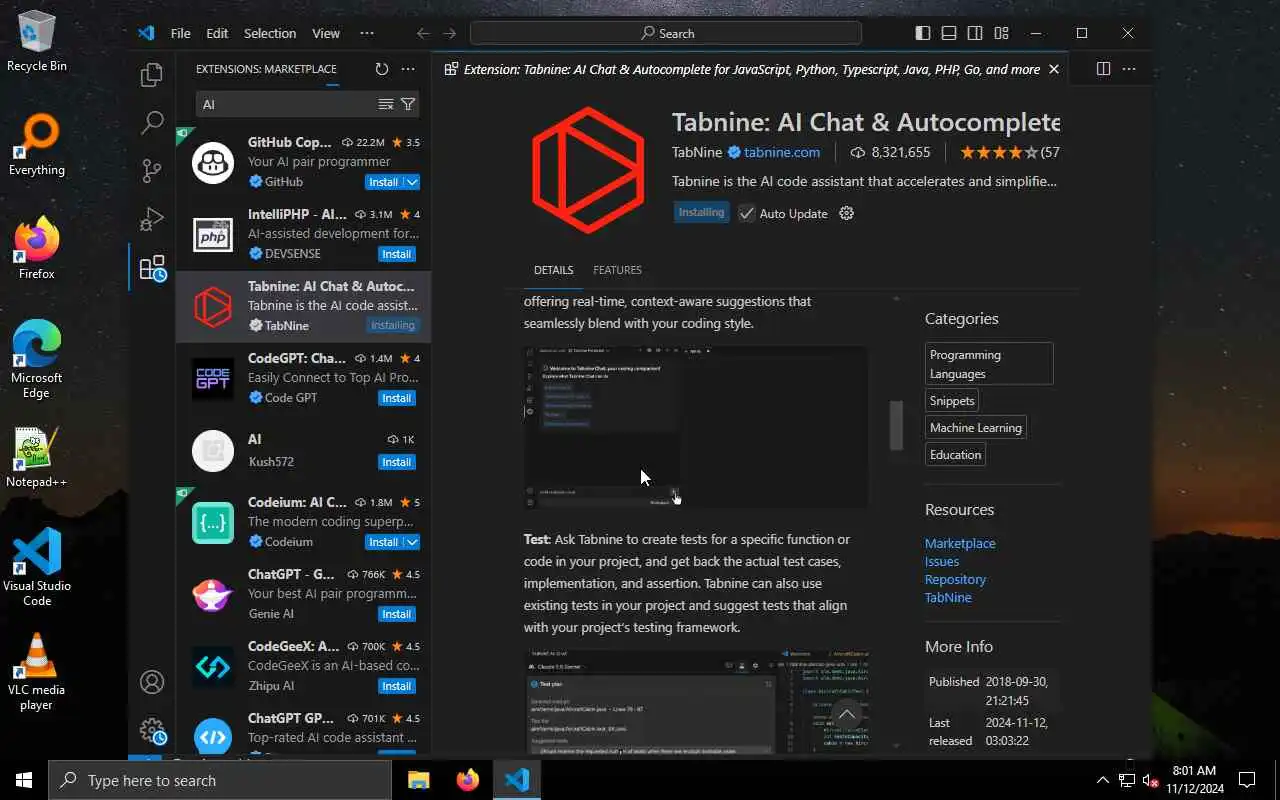This screenshot has width=1280, height=800.
Task: Open the Search view in activity bar
Action: point(152,123)
